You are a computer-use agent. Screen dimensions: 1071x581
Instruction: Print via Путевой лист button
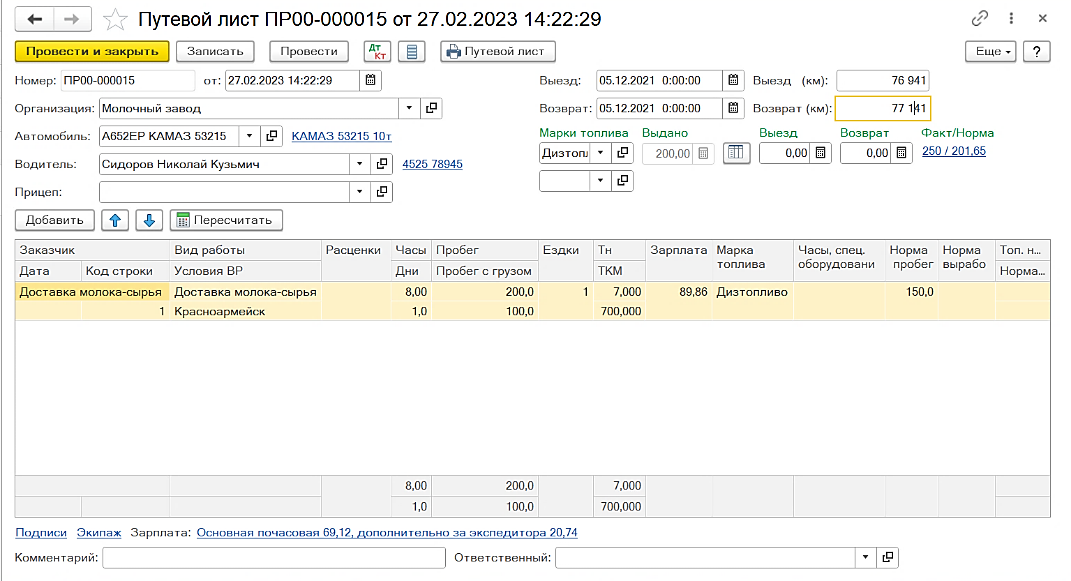pyautogui.click(x=497, y=51)
